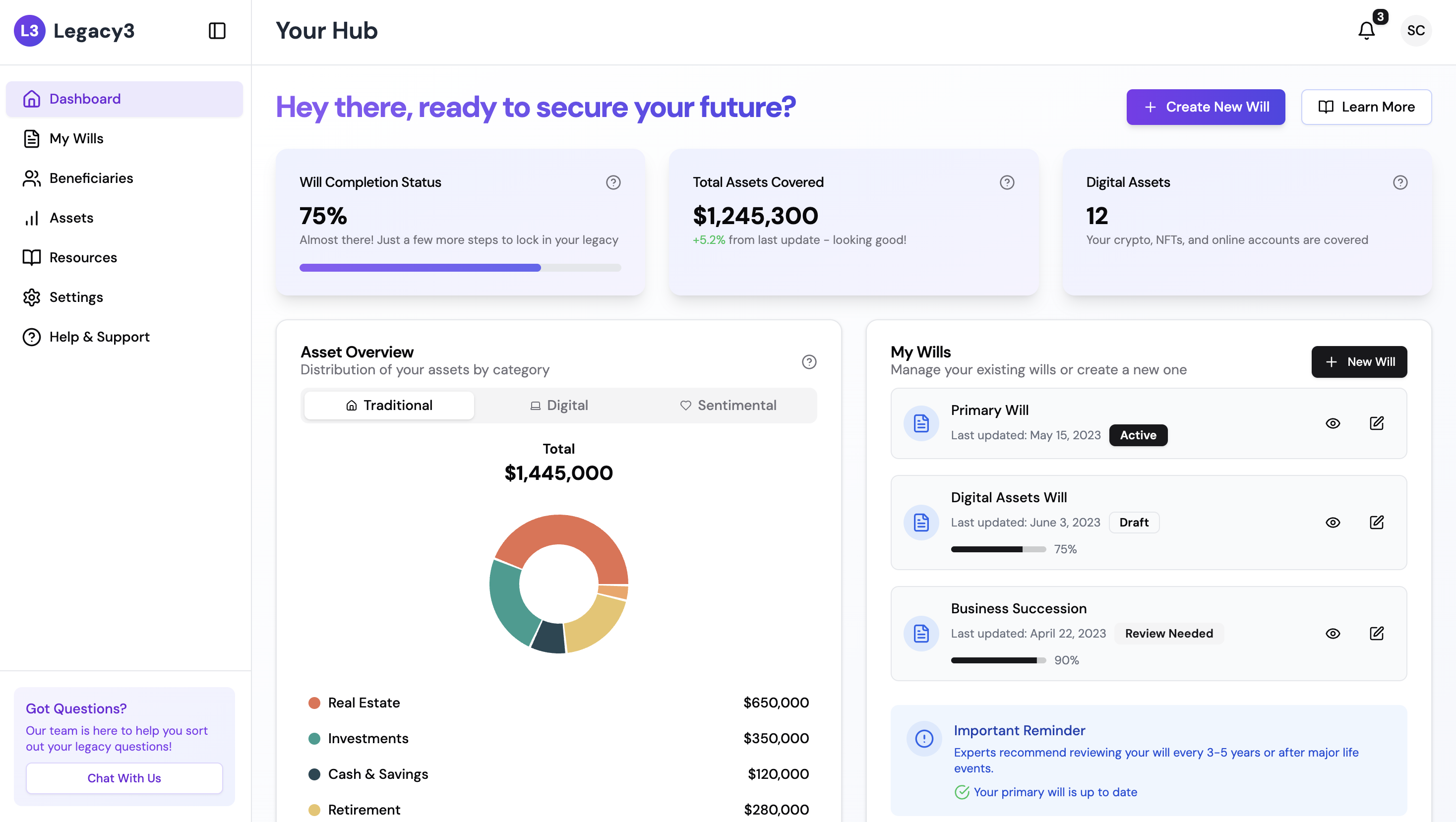Click the Create New Will button
This screenshot has height=822, width=1456.
click(1205, 107)
